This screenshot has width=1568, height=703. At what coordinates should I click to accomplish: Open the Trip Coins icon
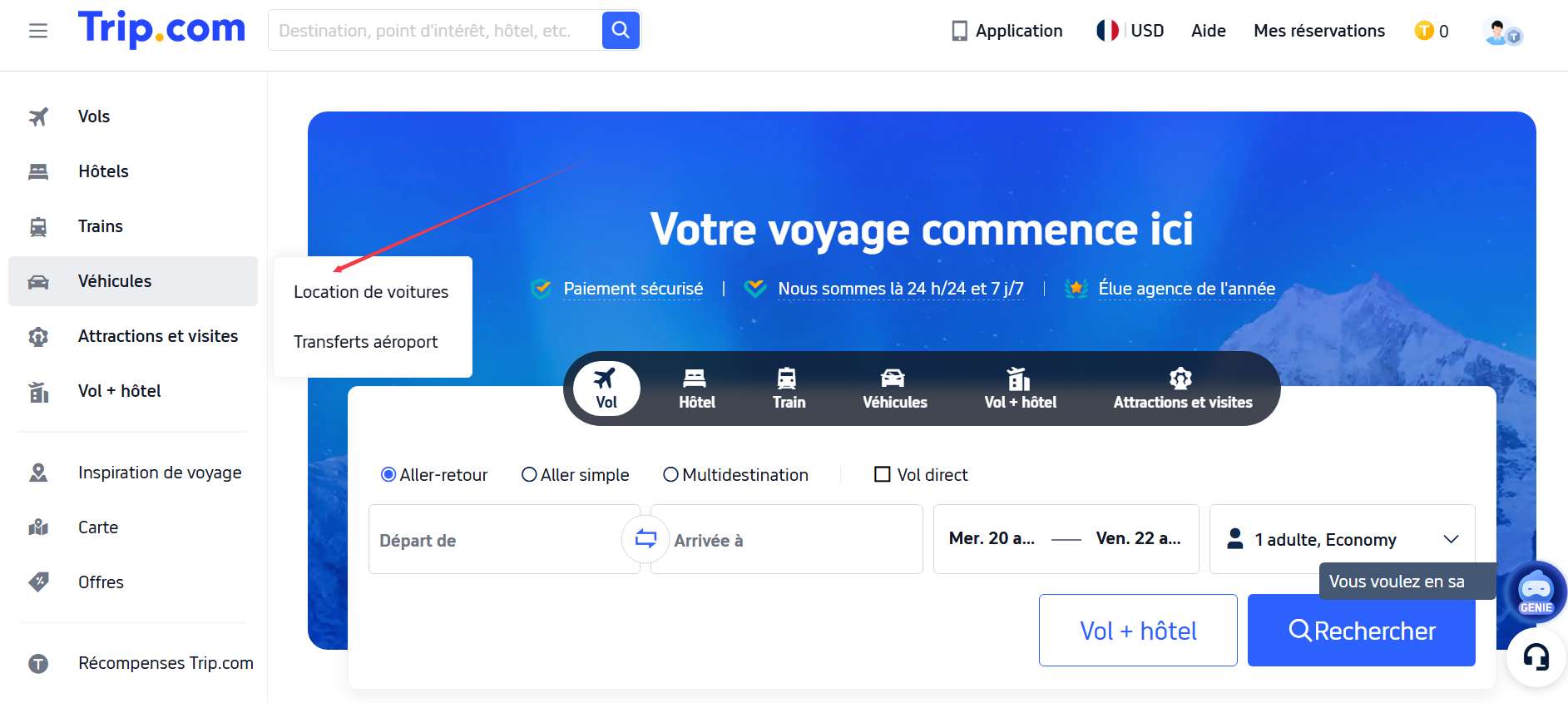[x=1424, y=31]
